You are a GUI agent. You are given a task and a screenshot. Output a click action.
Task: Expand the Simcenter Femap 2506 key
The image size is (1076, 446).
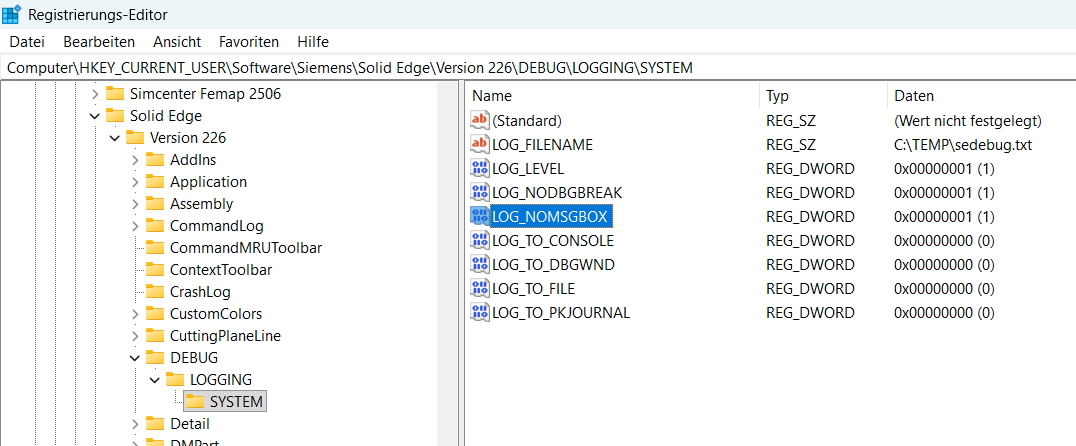[95, 94]
